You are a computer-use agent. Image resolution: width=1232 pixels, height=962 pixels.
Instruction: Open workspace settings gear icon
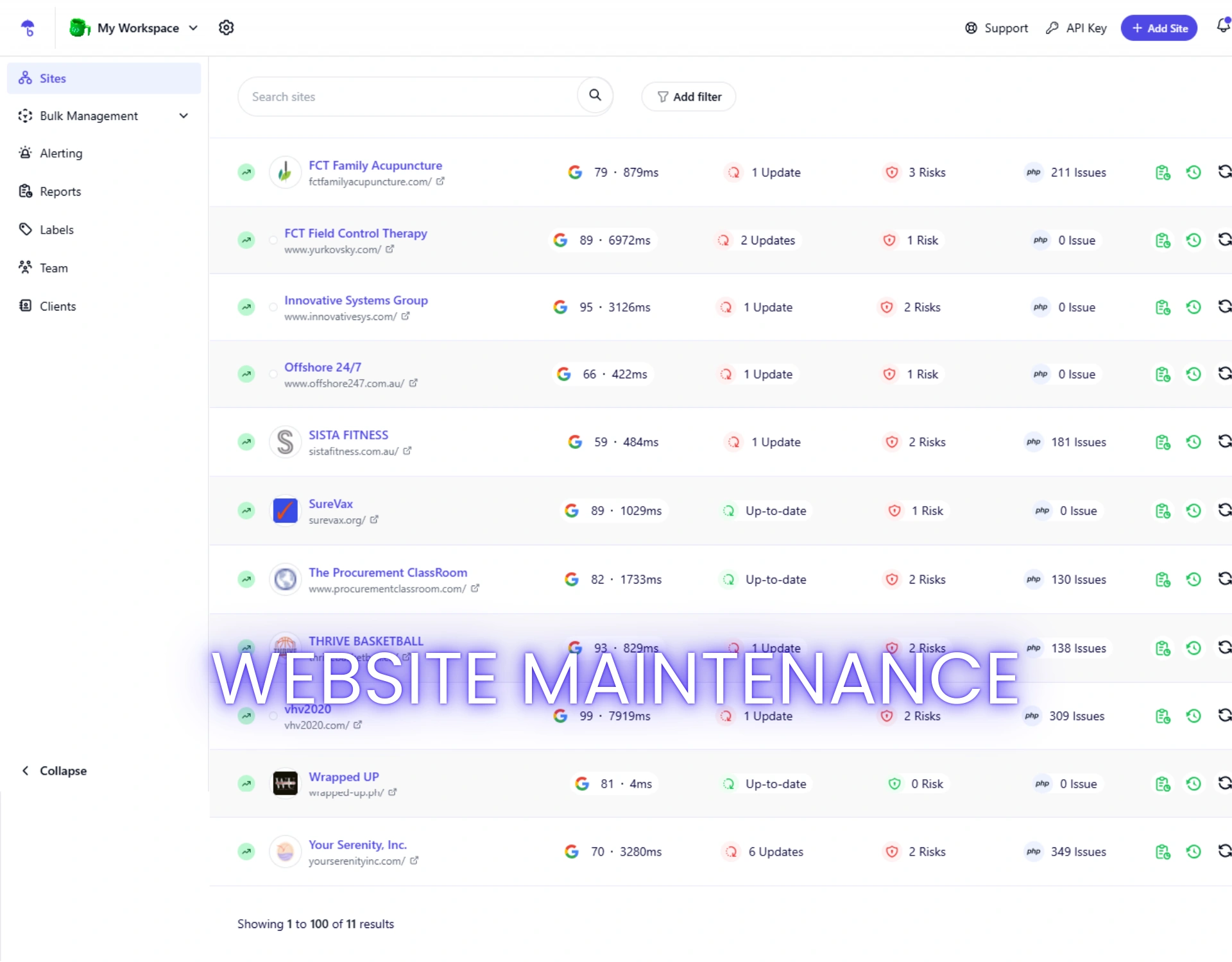pos(227,28)
